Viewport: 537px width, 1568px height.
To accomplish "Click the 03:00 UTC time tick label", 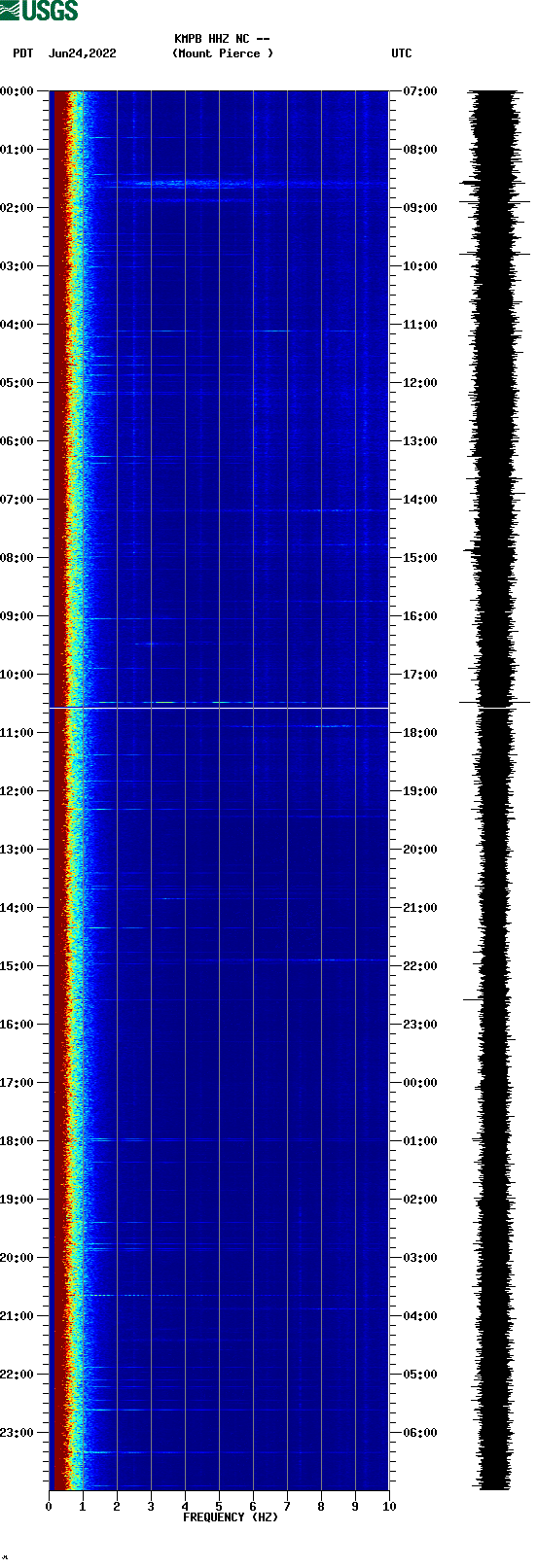I will point(420,1258).
